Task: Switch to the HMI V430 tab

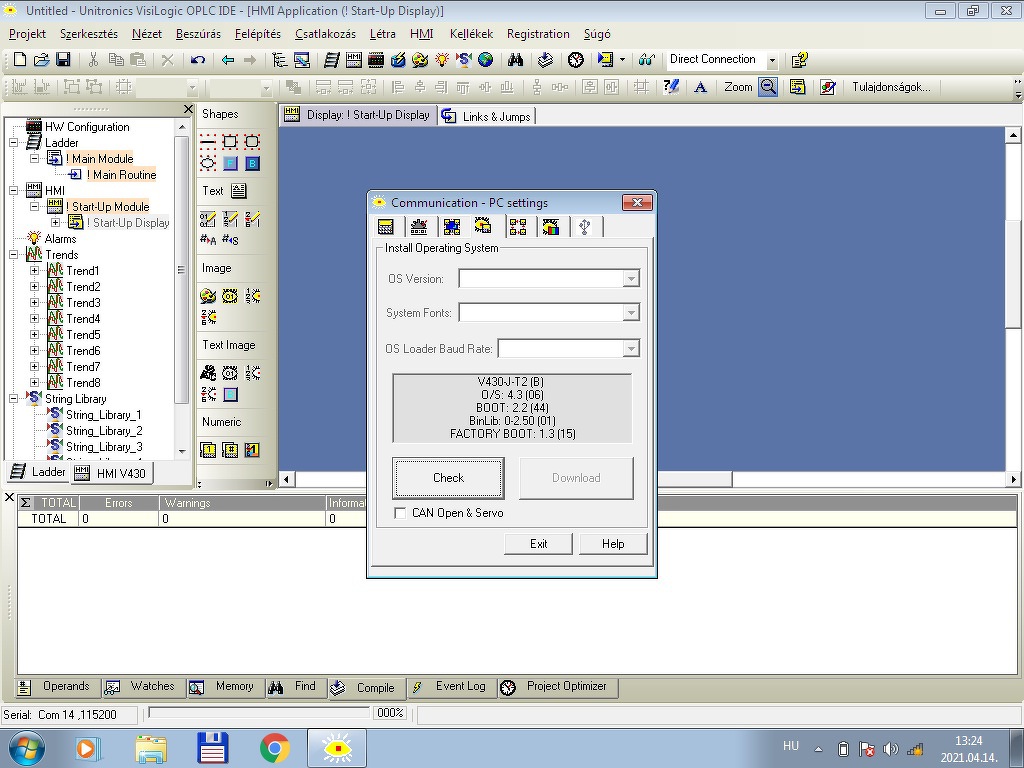Action: pyautogui.click(x=110, y=473)
